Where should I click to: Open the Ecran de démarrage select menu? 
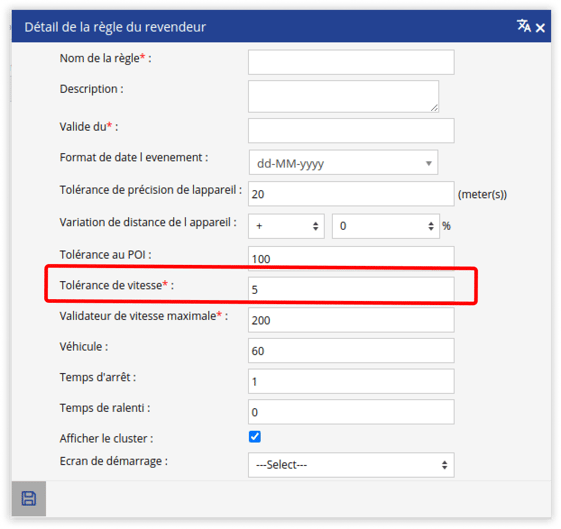point(351,465)
